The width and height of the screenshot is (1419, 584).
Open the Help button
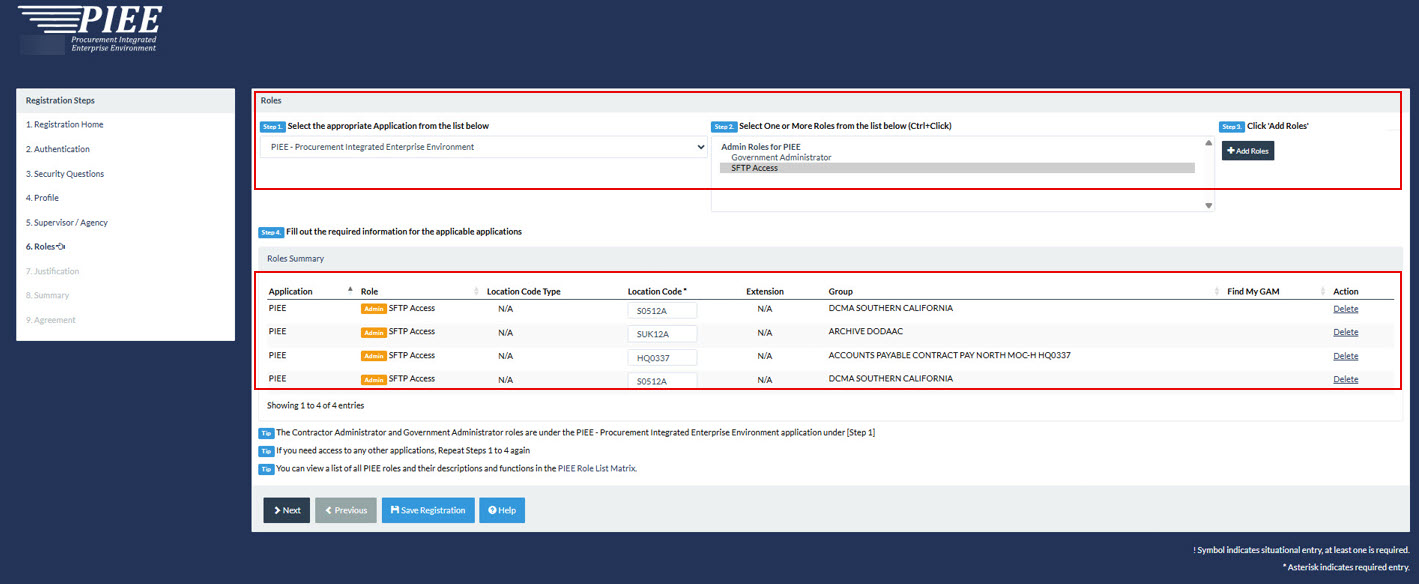tap(502, 510)
